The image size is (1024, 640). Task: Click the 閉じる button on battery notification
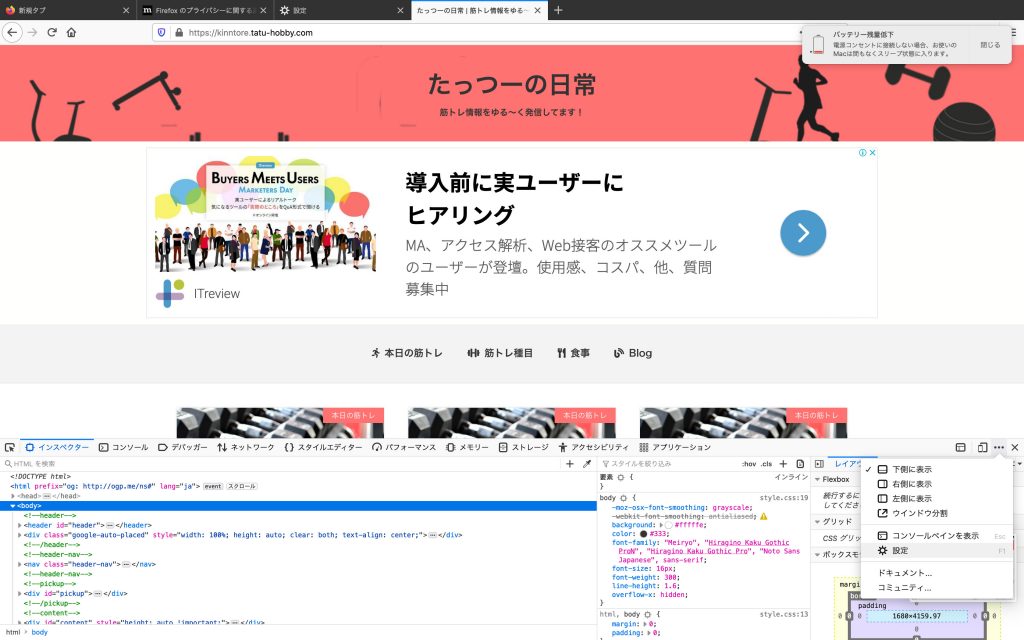coord(989,45)
